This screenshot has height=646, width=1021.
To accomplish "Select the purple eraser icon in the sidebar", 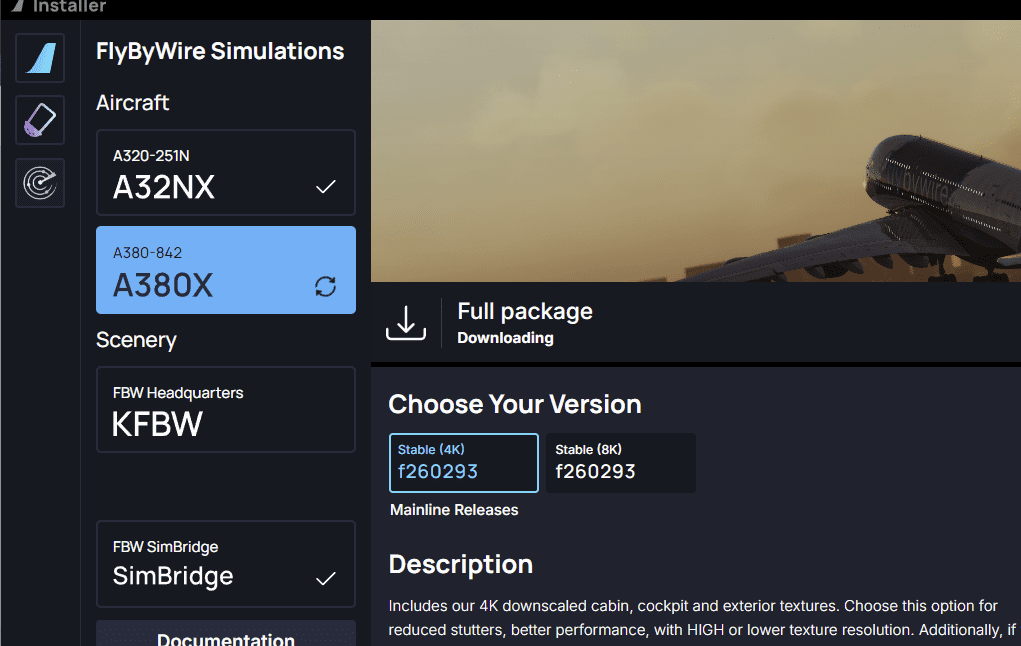I will pyautogui.click(x=40, y=120).
